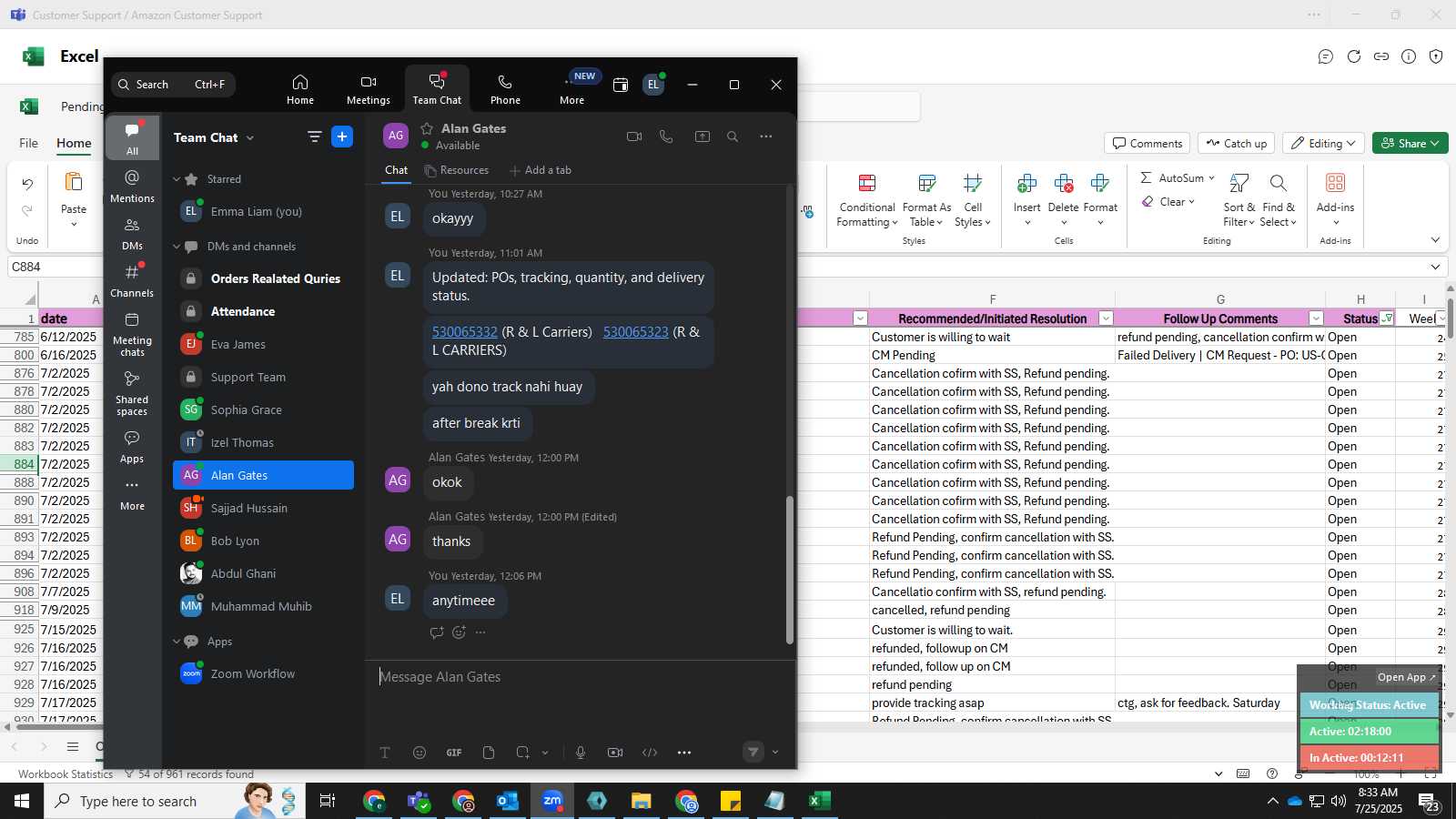This screenshot has width=1456, height=819.
Task: Open Meeting chats in sidebar
Action: (132, 334)
